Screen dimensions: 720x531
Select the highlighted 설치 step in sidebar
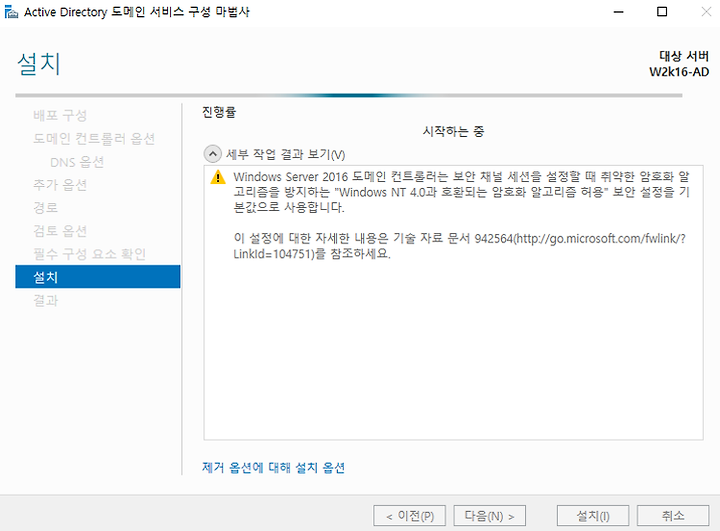98,277
